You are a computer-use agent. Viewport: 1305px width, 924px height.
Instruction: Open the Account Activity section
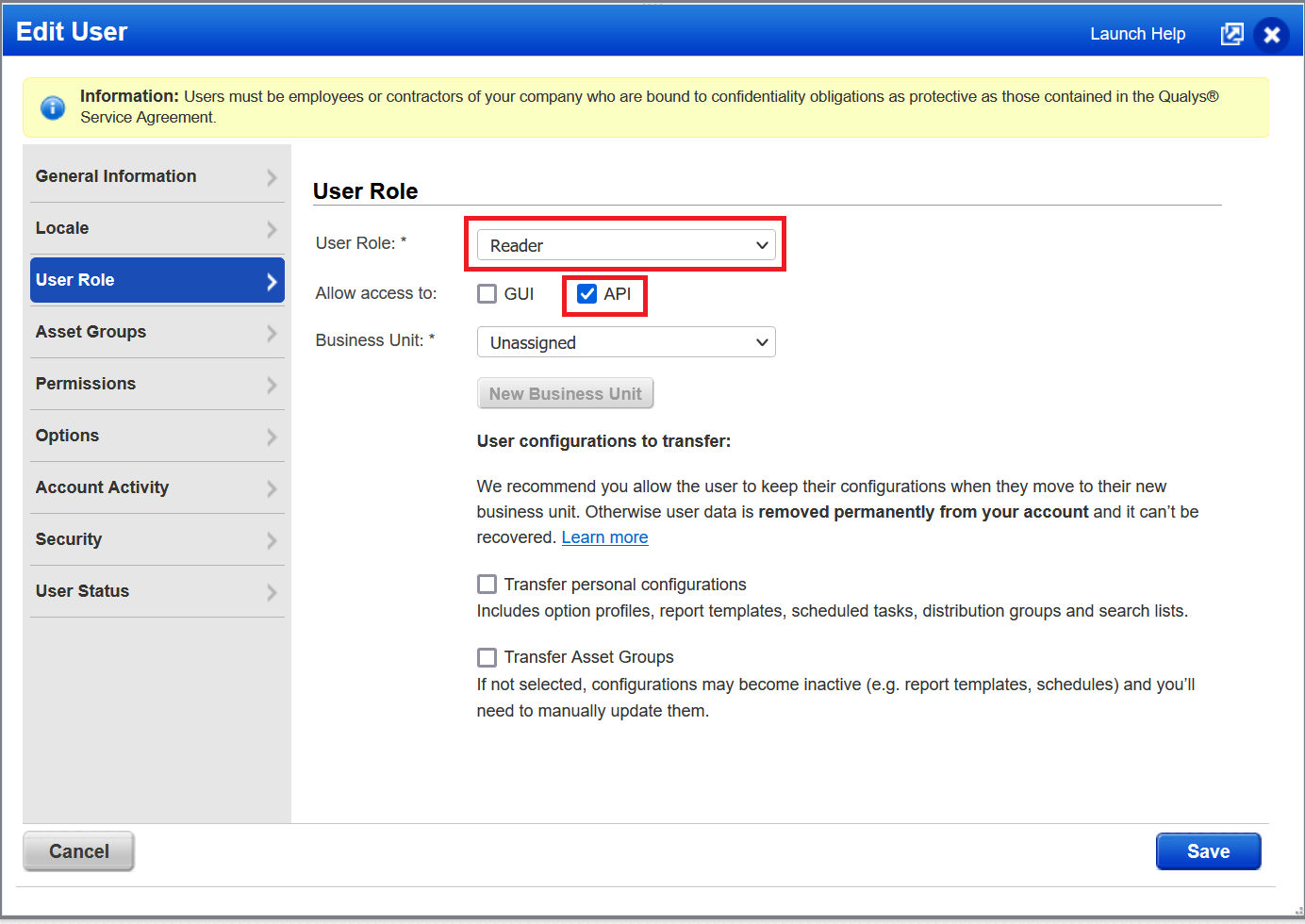[x=102, y=487]
